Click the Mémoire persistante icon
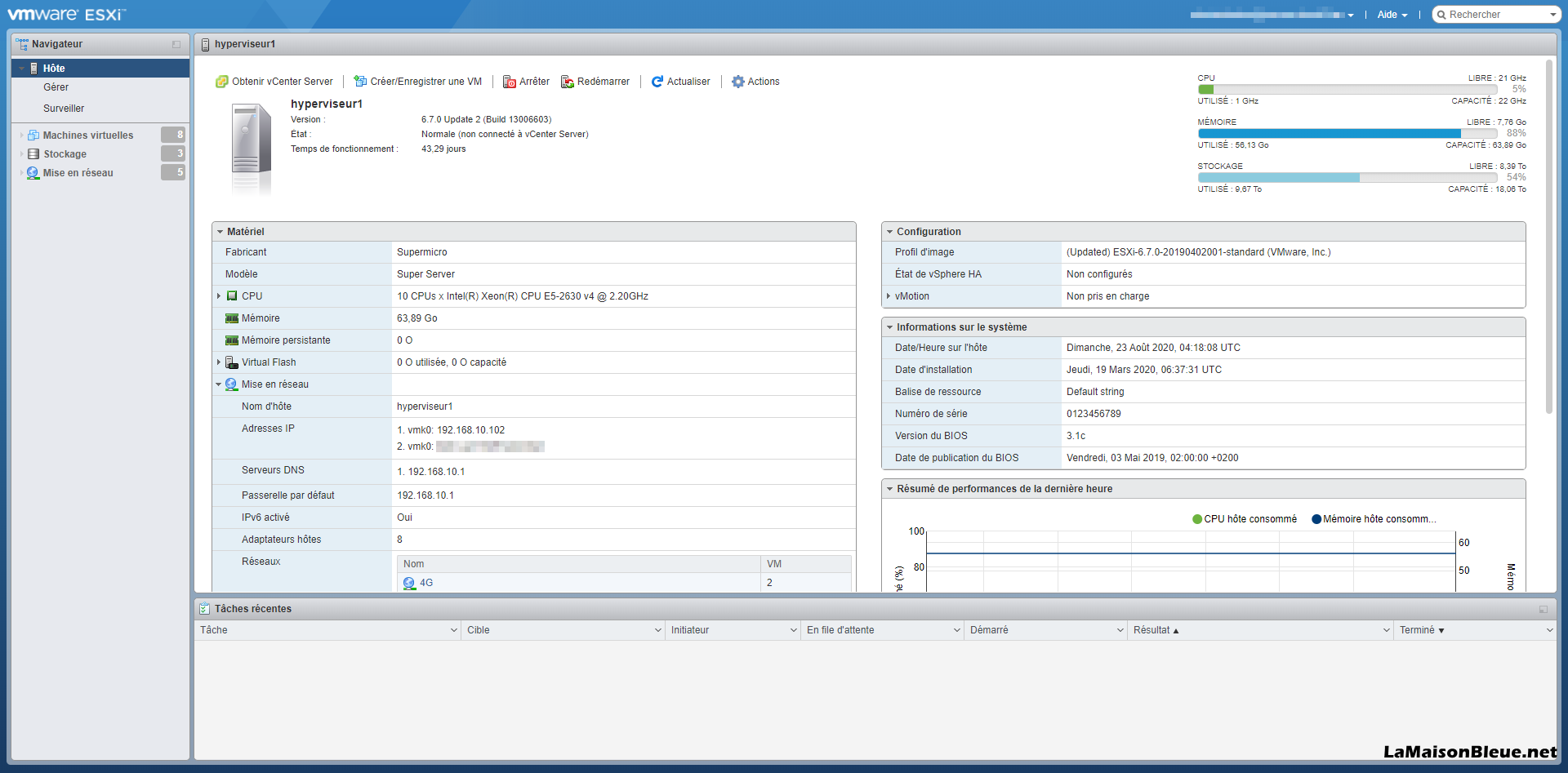The height and width of the screenshot is (773, 1568). click(232, 340)
